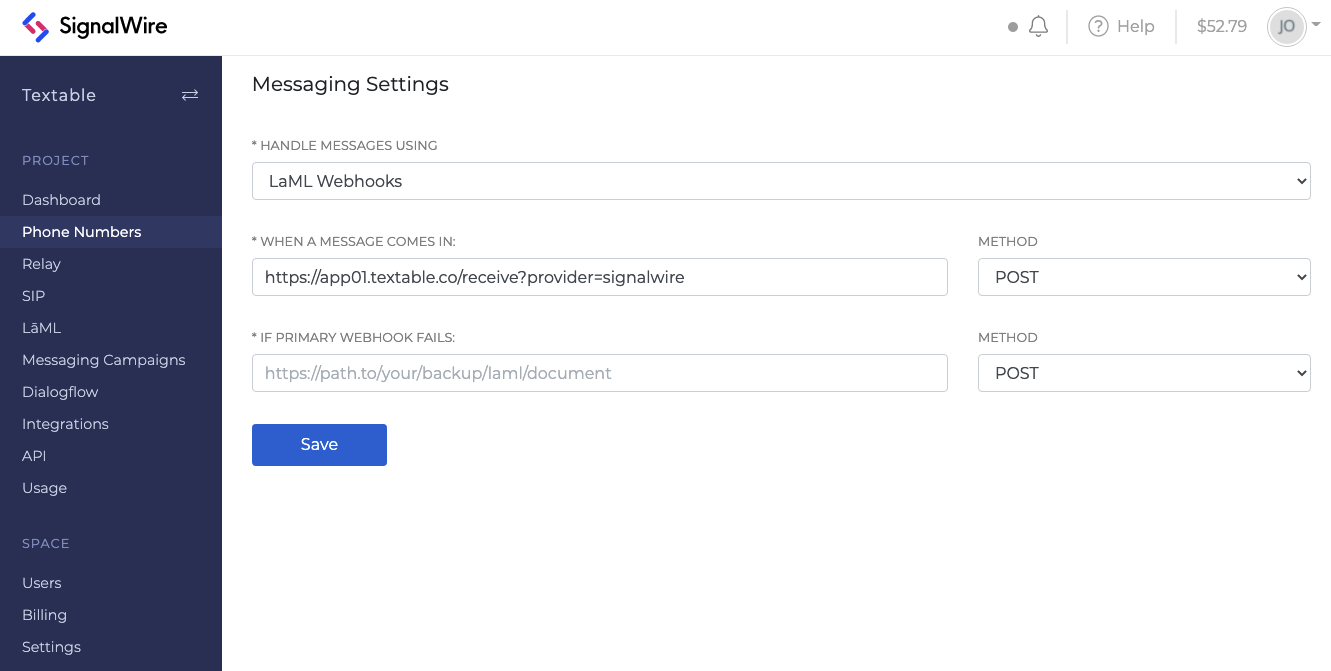Open the METHOD dropdown for the fallback webhook

1144,373
